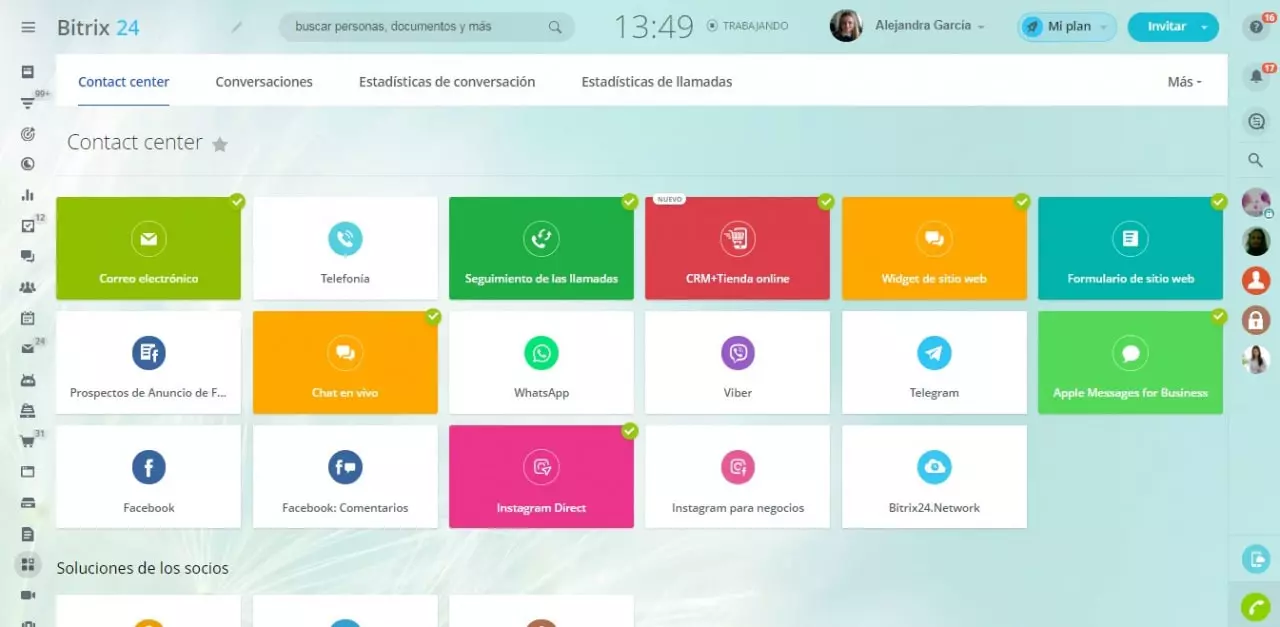Star Contact center as a favorite

tap(220, 144)
